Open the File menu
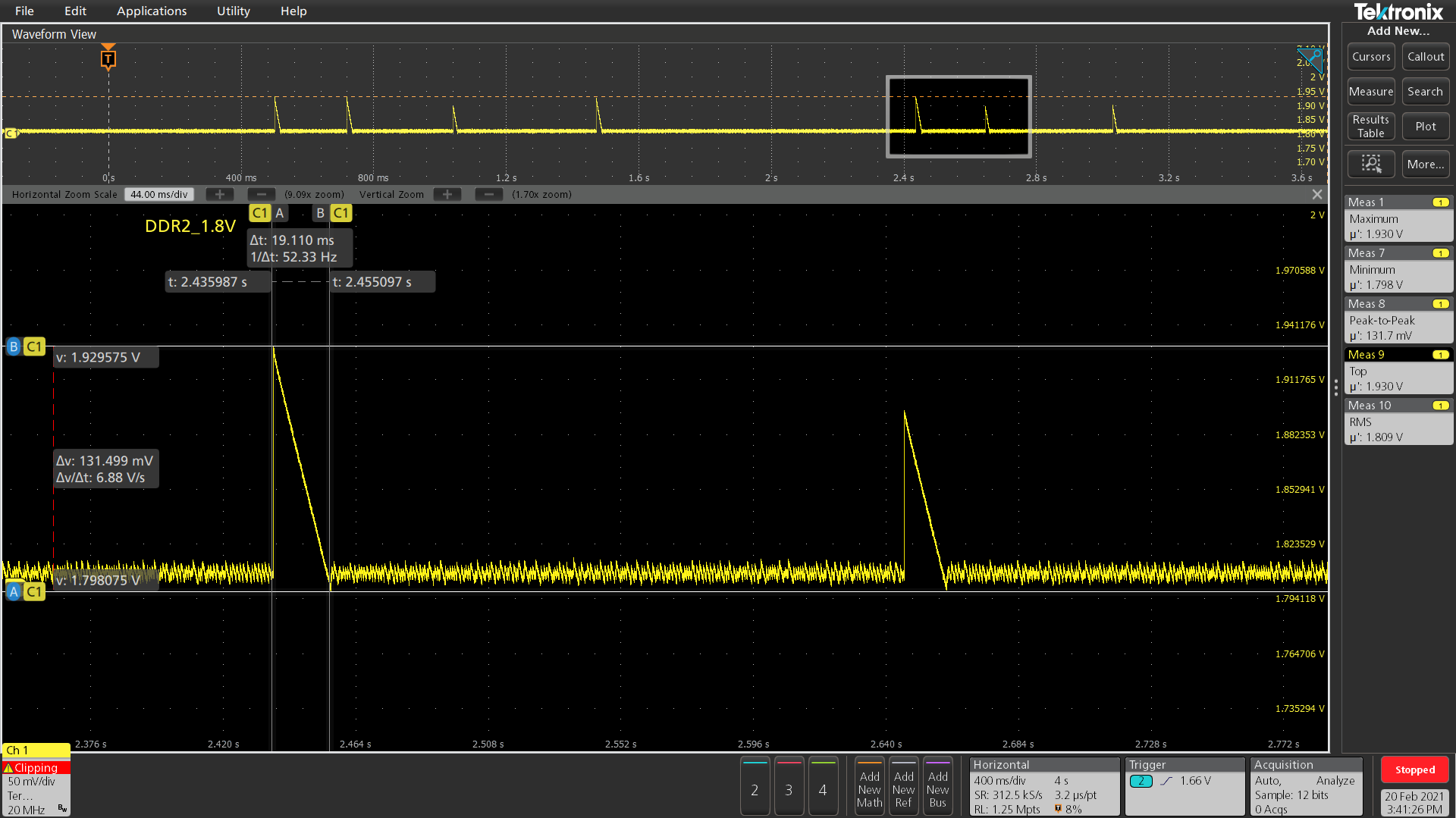 pyautogui.click(x=24, y=11)
